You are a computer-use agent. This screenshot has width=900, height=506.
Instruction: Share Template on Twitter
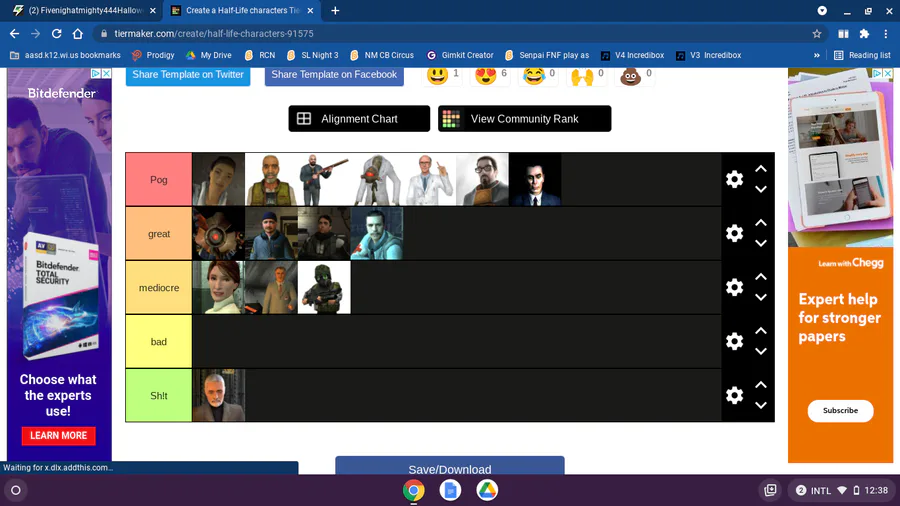[x=188, y=75]
